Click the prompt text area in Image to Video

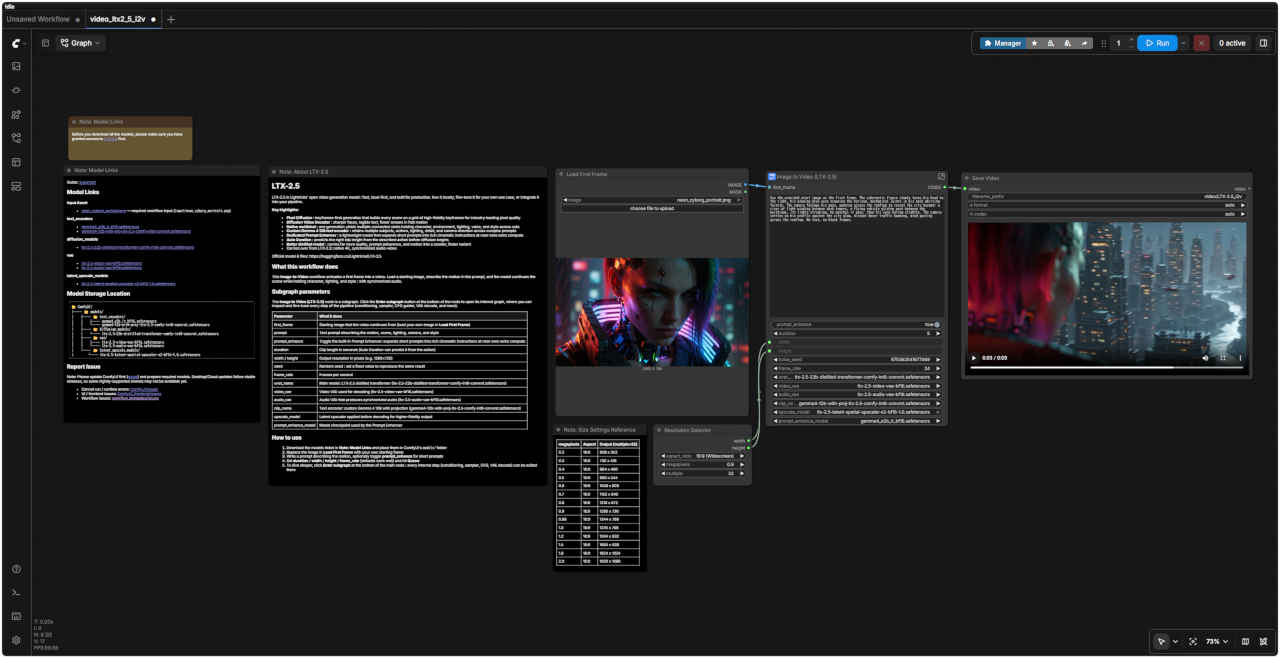click(857, 255)
